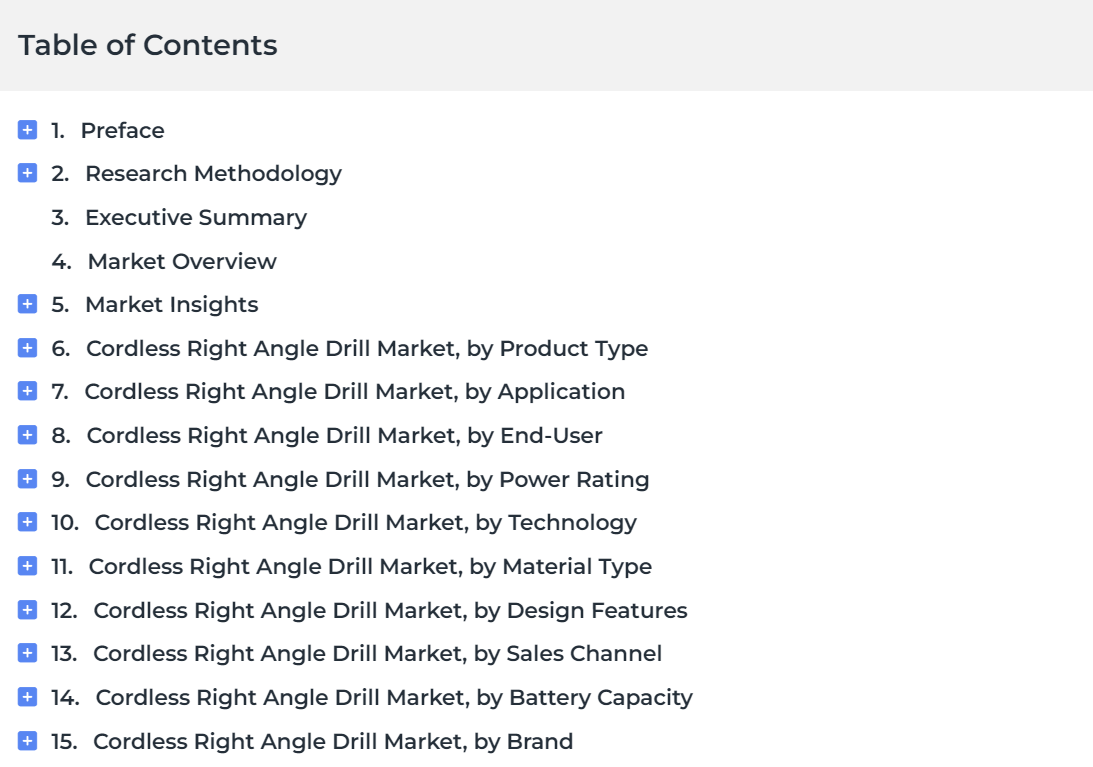Click plus icon next to by Brand

[x=27, y=741]
